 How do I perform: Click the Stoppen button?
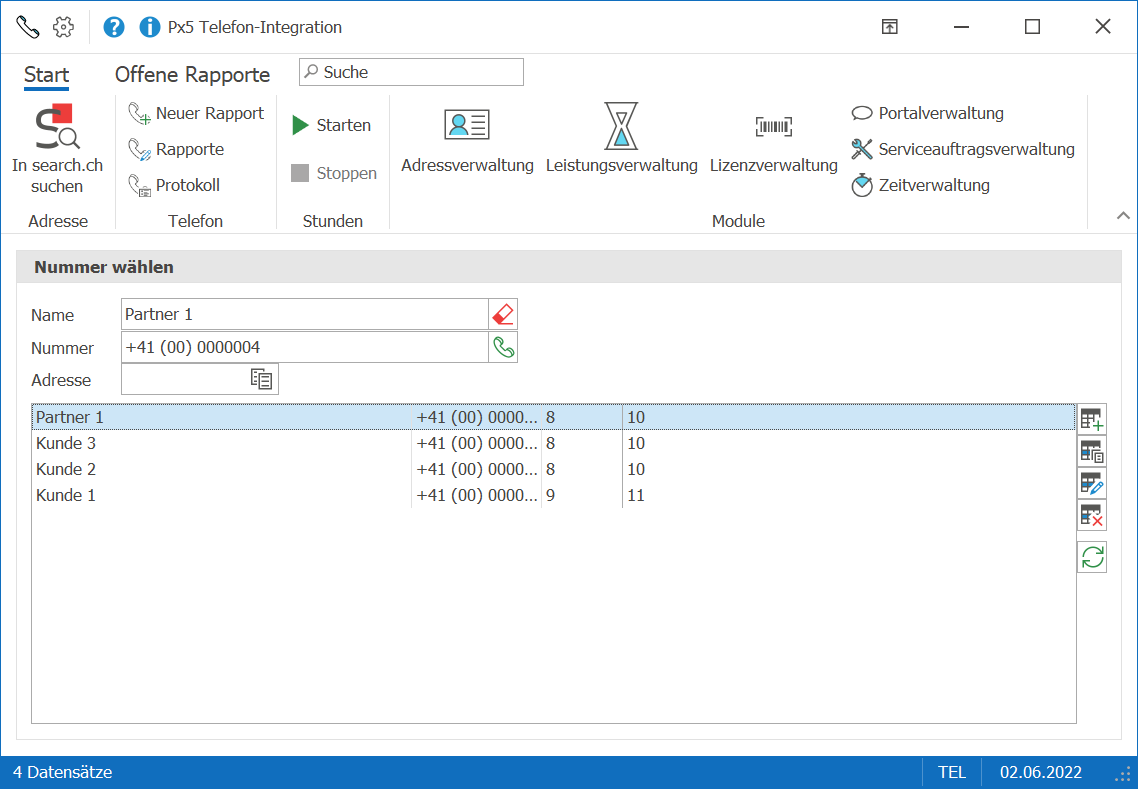334,173
